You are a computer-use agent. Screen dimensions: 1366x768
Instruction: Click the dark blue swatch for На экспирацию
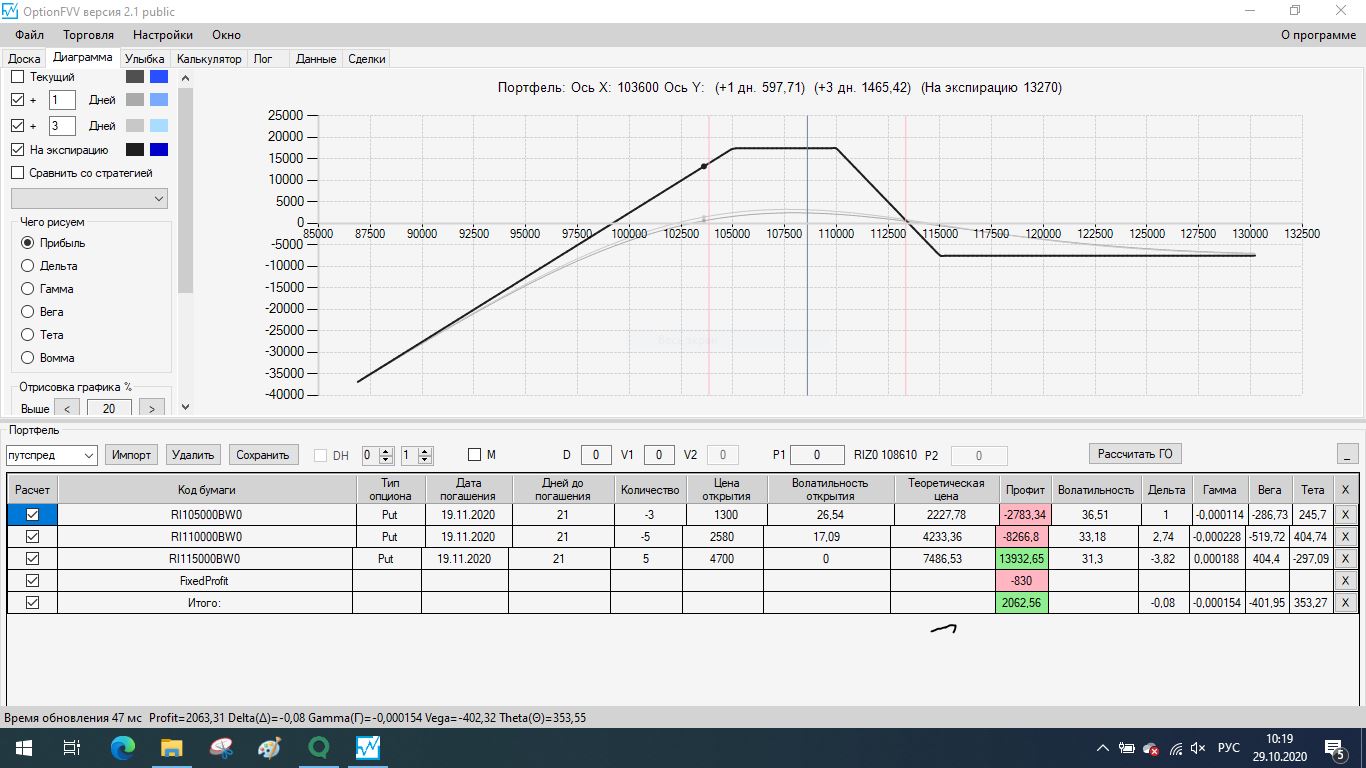(158, 150)
